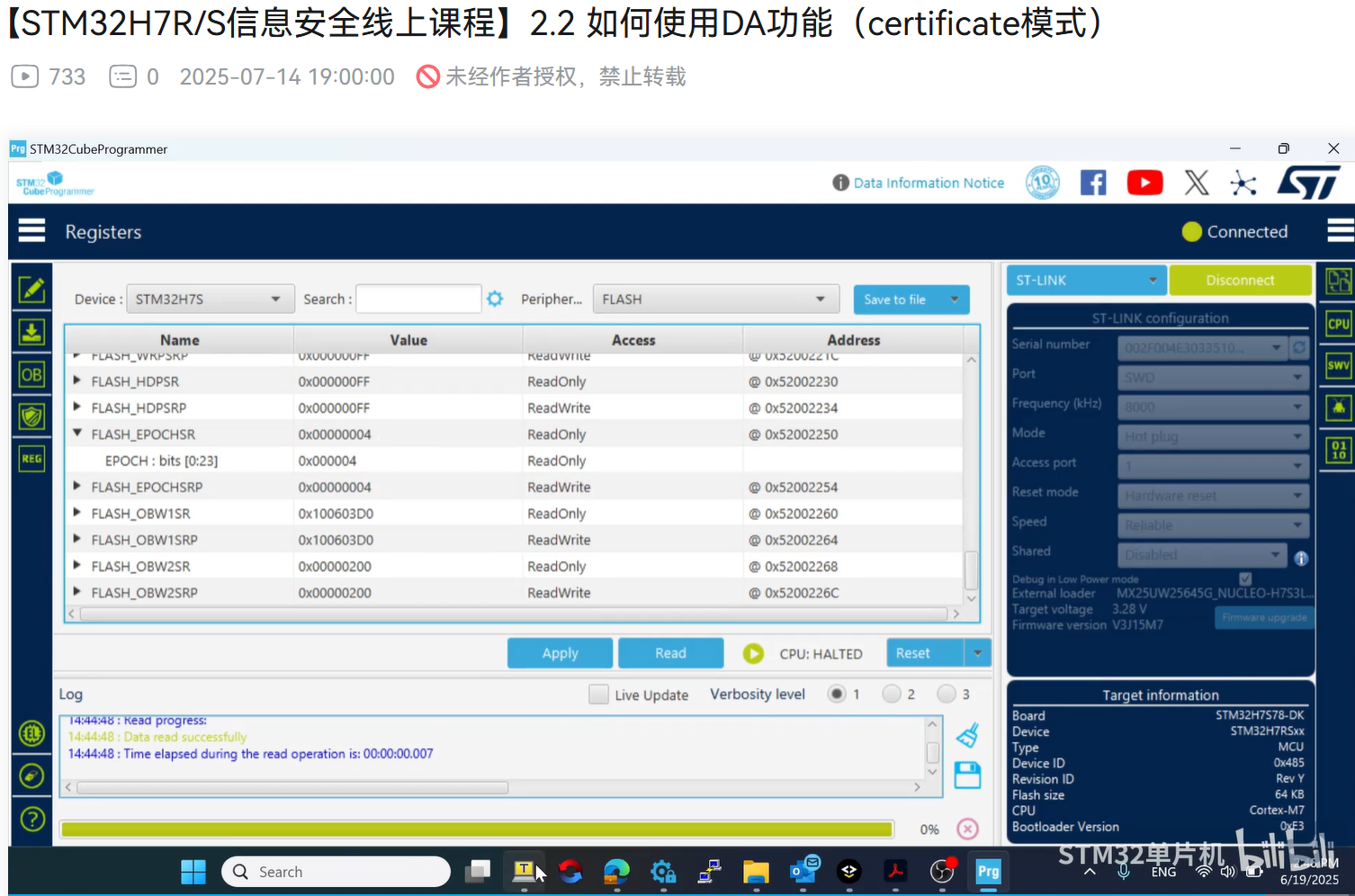Image resolution: width=1355 pixels, height=896 pixels.
Task: Open ST YouTube channel icon
Action: point(1144,183)
